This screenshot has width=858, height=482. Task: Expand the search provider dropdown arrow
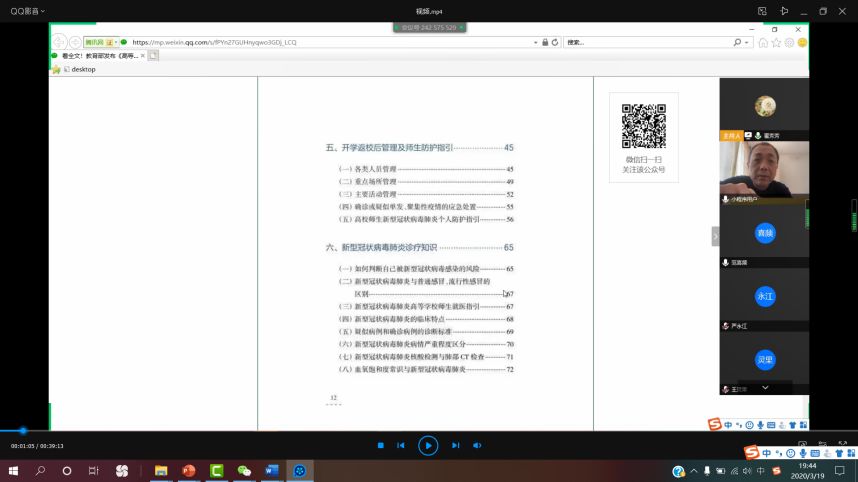pos(746,42)
